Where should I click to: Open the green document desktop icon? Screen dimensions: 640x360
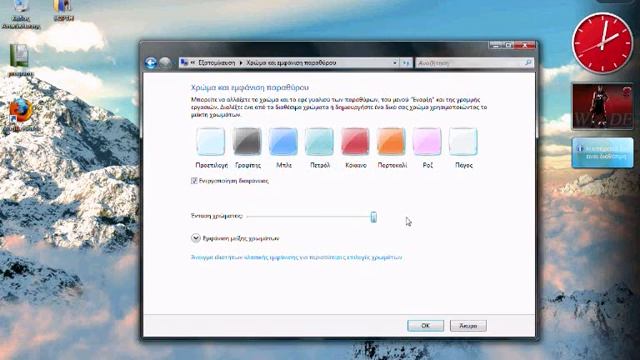[x=20, y=60]
